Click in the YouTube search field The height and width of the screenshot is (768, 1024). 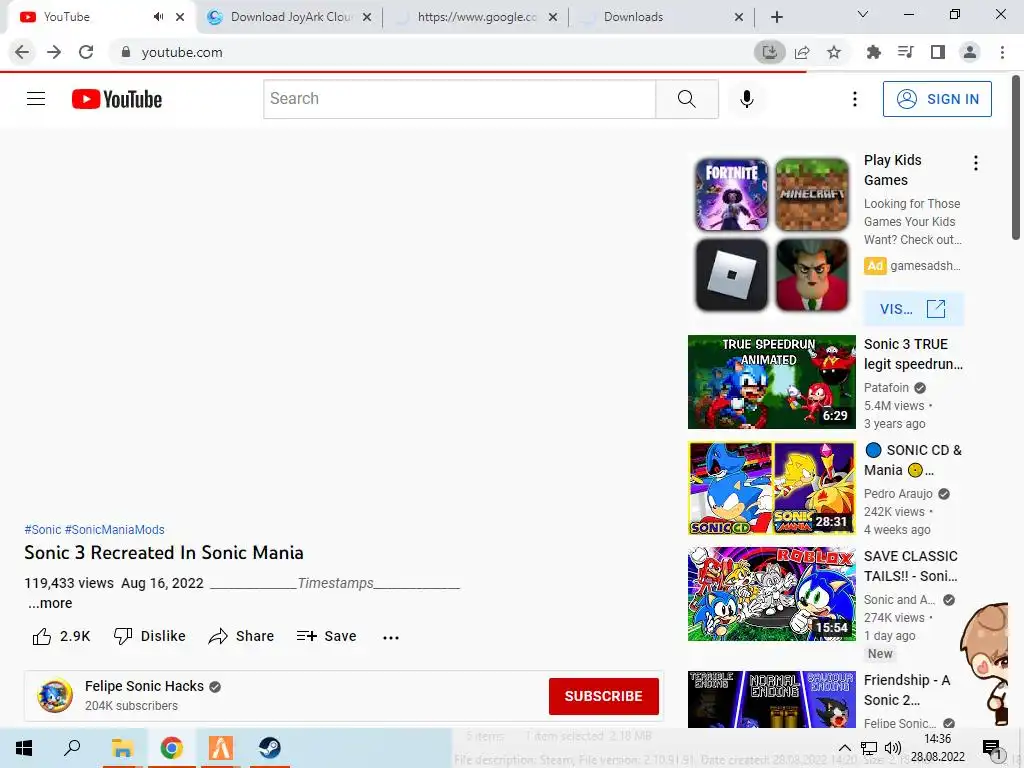pyautogui.click(x=459, y=99)
